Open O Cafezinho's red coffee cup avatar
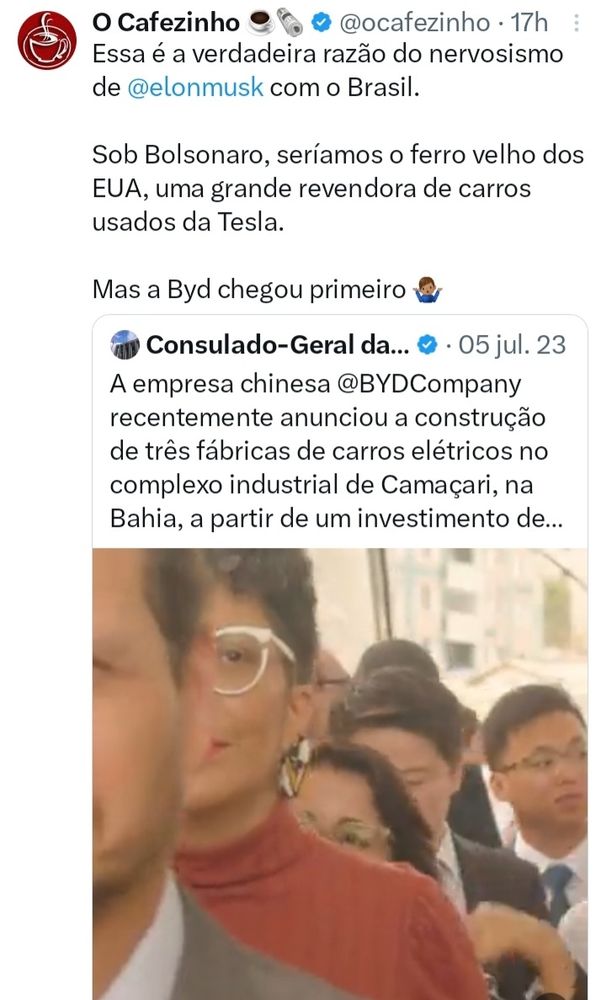606x1000 pixels. pyautogui.click(x=47, y=40)
